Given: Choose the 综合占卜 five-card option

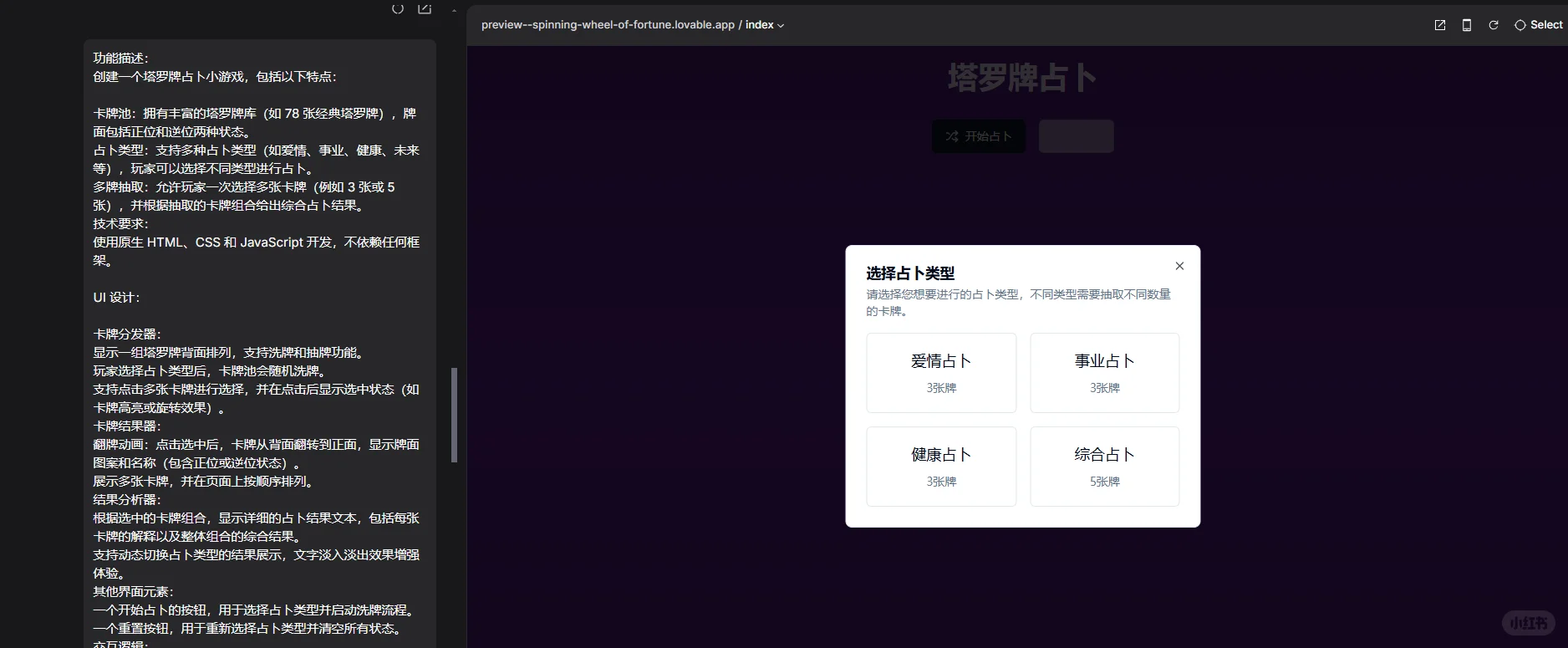Looking at the screenshot, I should (x=1104, y=467).
